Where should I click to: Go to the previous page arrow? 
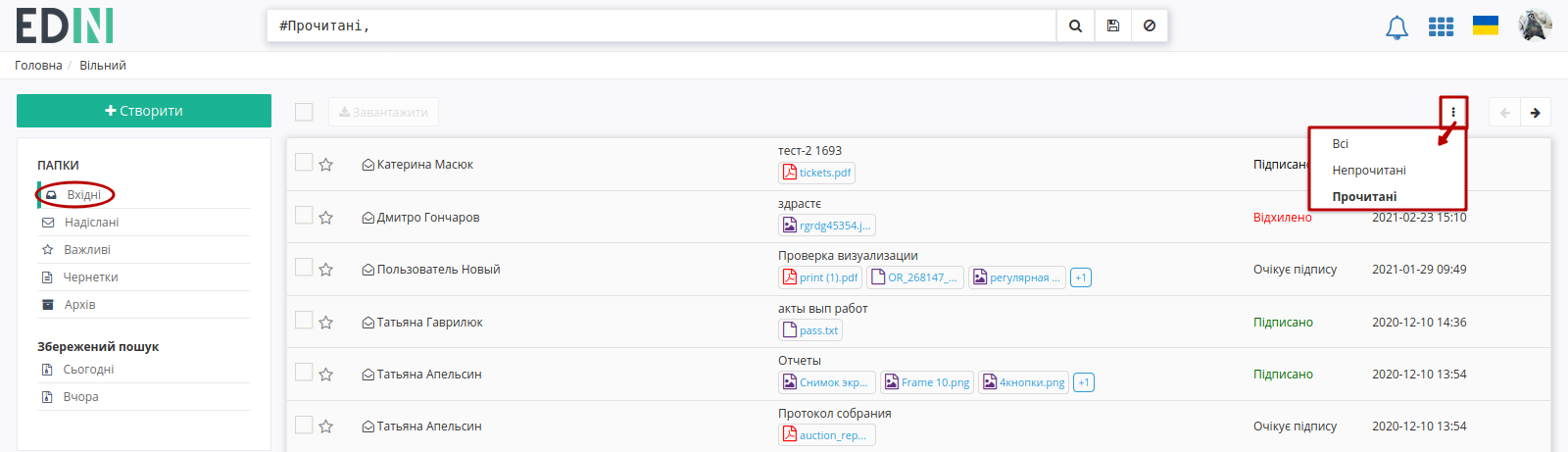(x=1505, y=113)
